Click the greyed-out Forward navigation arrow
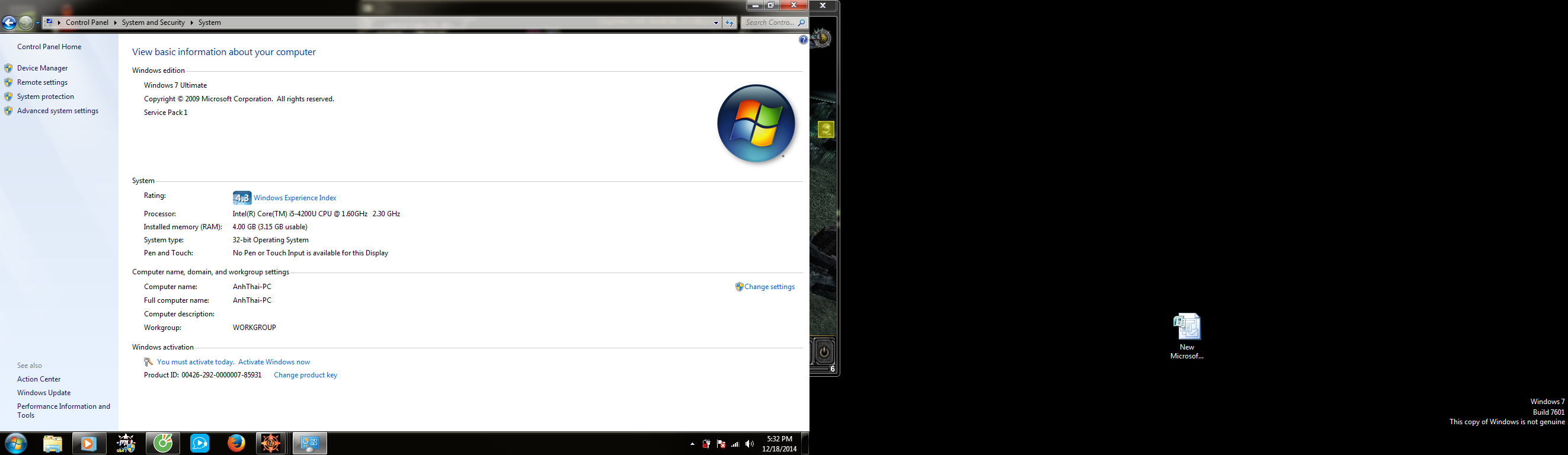This screenshot has height=455, width=1568. pos(25,23)
